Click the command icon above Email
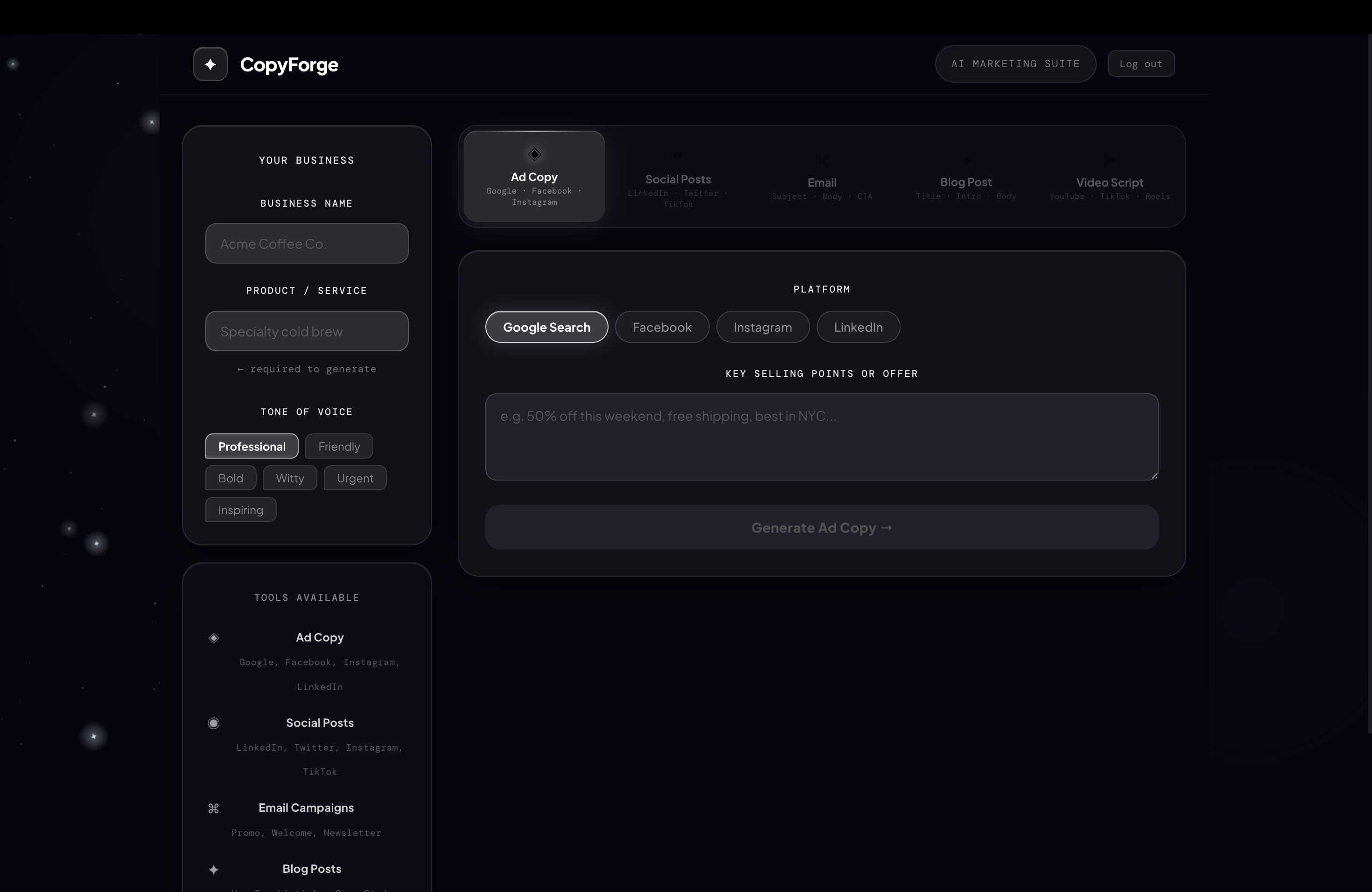Screen dimensions: 1372x892 pyautogui.click(x=821, y=161)
